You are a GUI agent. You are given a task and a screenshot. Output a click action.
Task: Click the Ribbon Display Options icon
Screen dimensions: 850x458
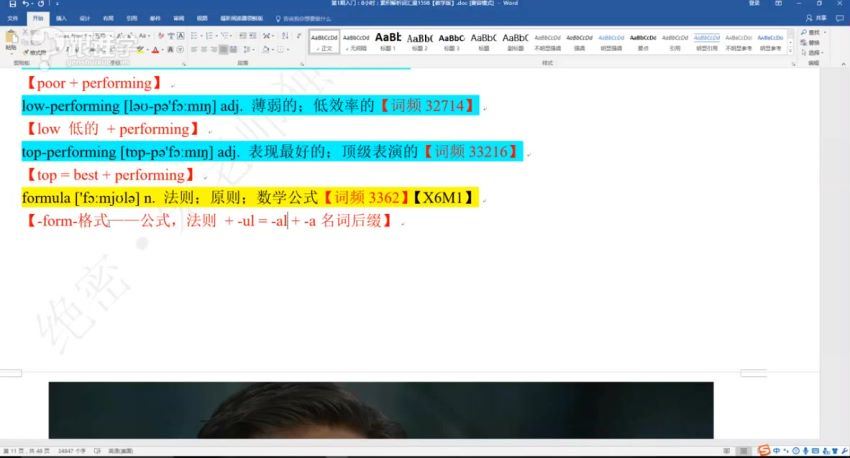(x=778, y=3)
